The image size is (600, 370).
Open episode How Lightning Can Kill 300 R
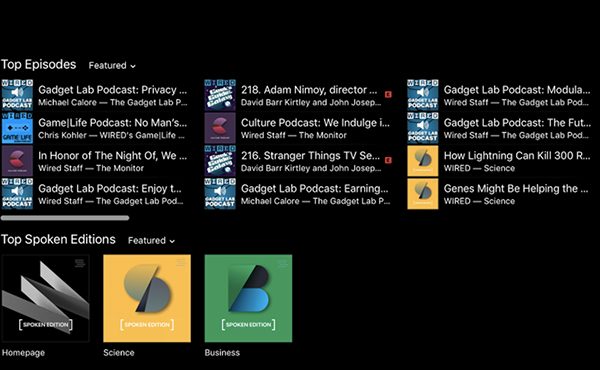tap(517, 156)
